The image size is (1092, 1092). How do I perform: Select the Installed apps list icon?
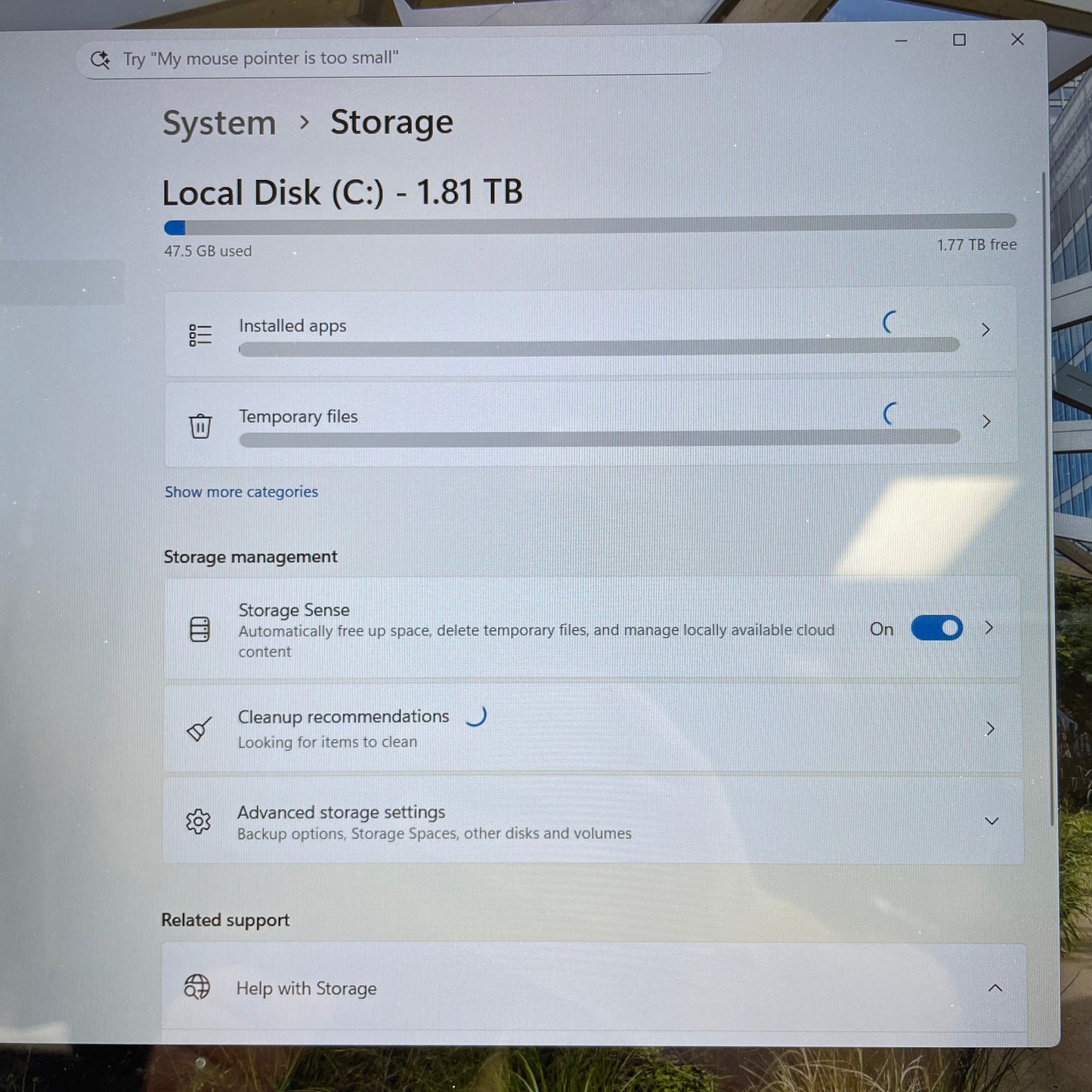pos(200,333)
